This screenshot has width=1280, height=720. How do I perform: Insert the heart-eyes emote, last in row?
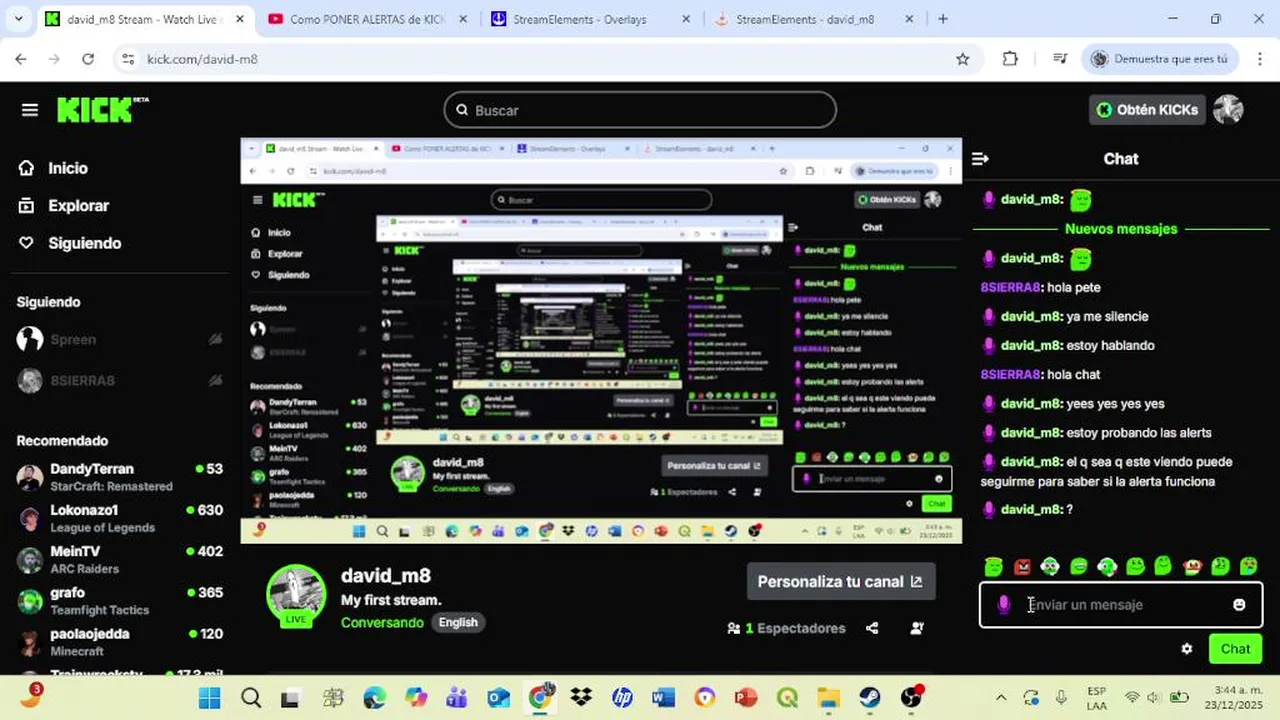coord(1249,567)
